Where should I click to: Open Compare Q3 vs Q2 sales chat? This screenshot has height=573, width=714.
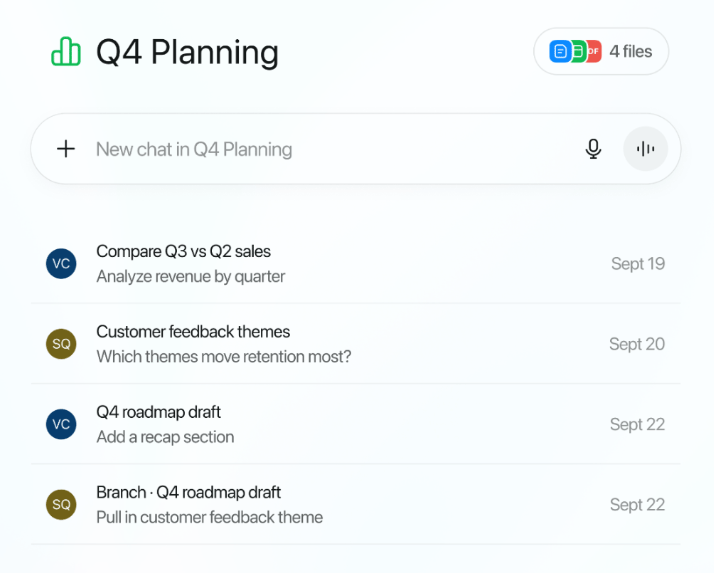tap(183, 251)
